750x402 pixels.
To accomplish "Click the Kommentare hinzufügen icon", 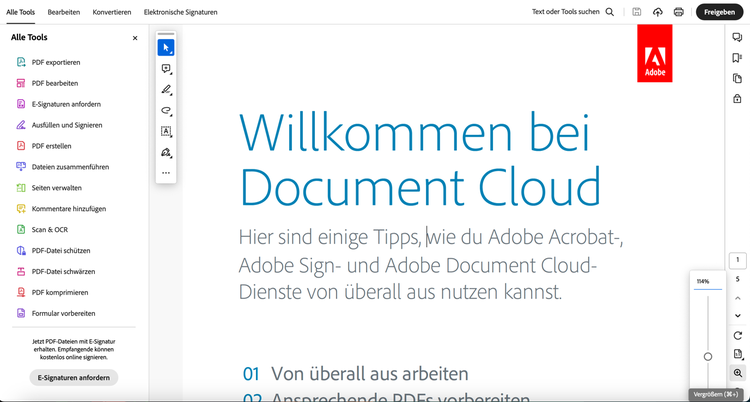I will click(x=21, y=209).
